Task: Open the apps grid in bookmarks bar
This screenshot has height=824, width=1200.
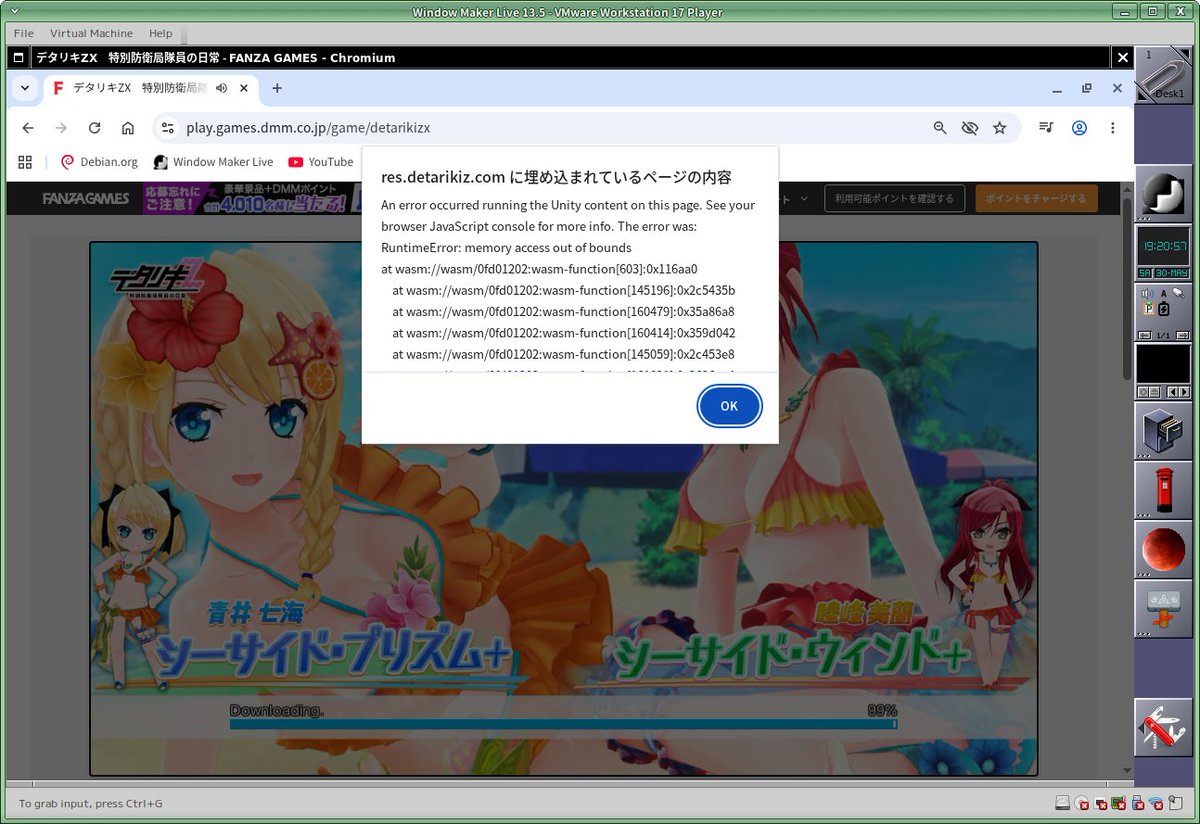Action: point(25,162)
